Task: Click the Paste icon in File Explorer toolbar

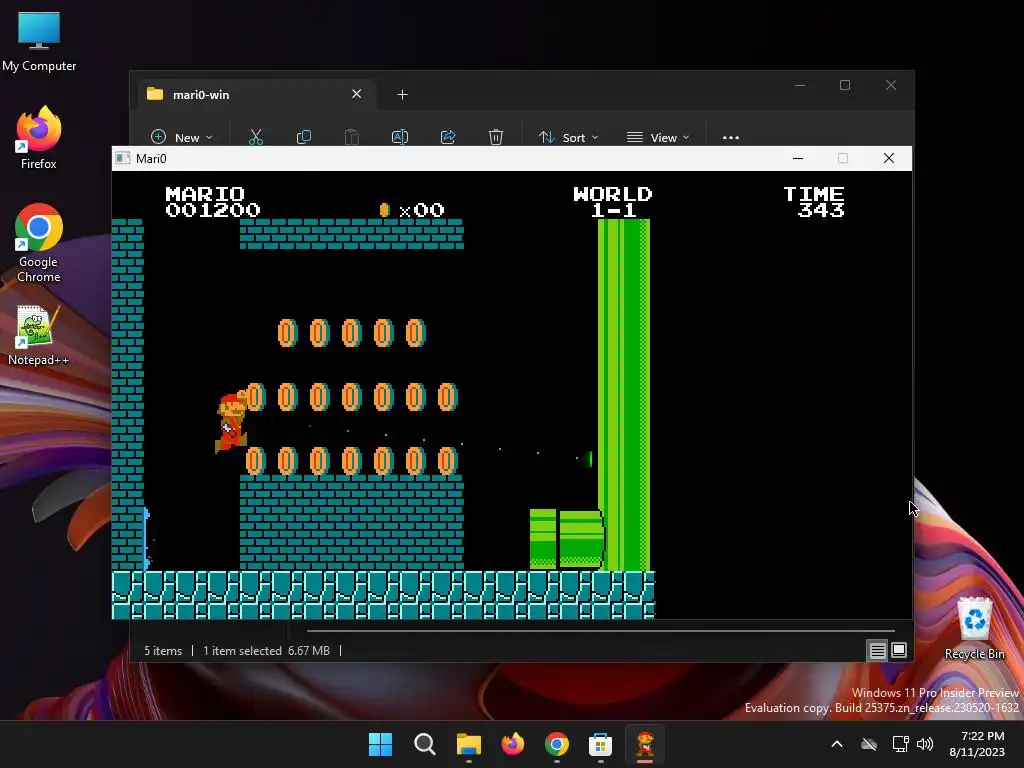Action: click(x=351, y=137)
